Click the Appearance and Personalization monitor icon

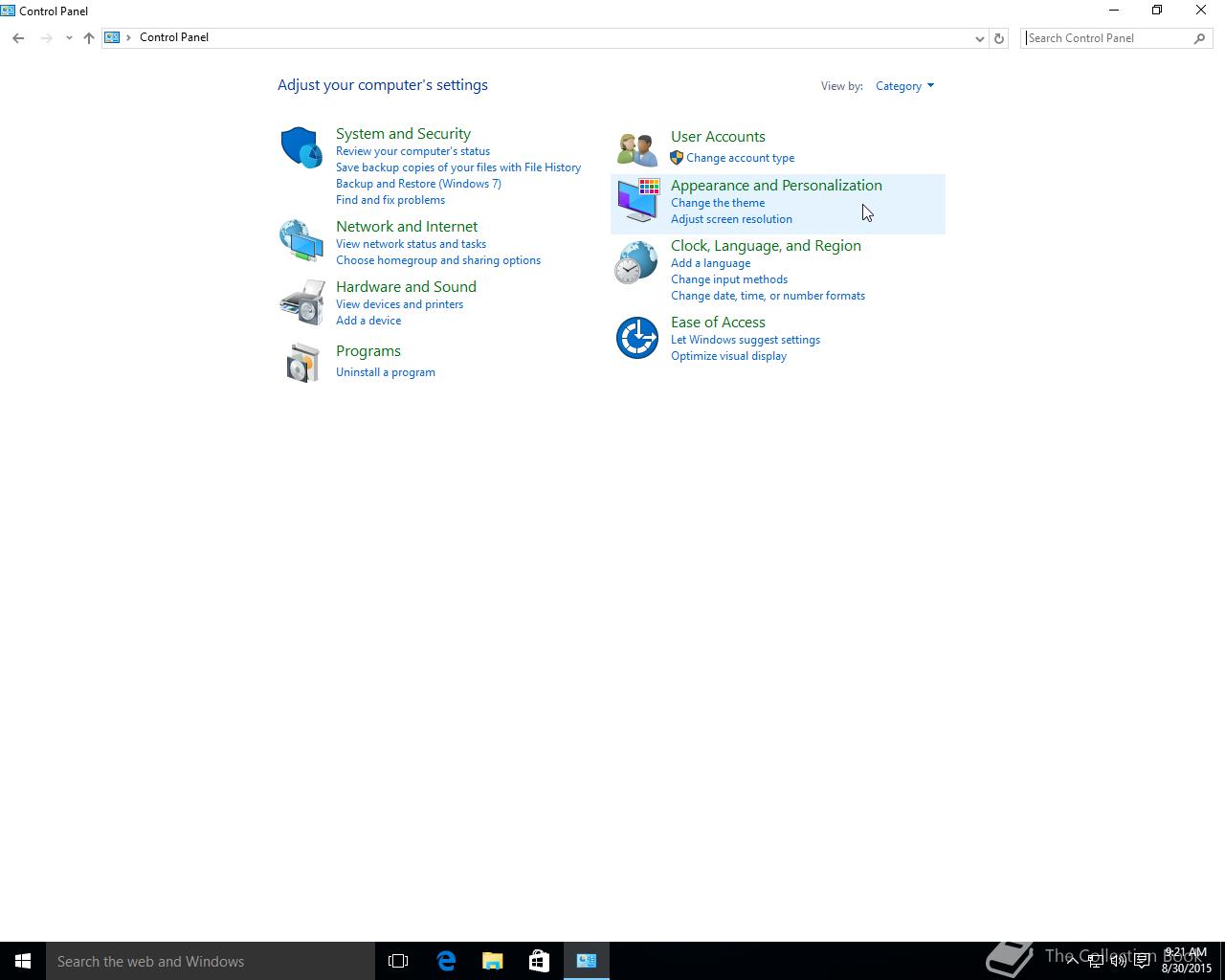tap(637, 200)
